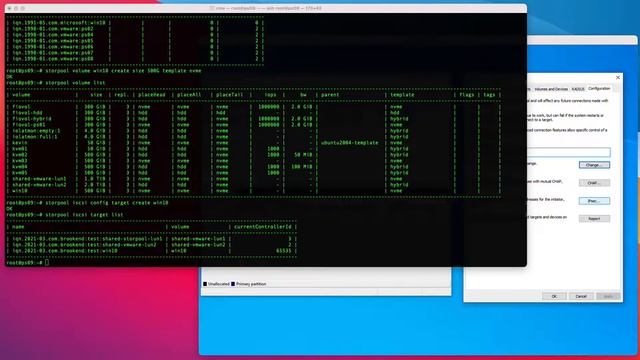Open Volumes and Devices tab

(551, 89)
